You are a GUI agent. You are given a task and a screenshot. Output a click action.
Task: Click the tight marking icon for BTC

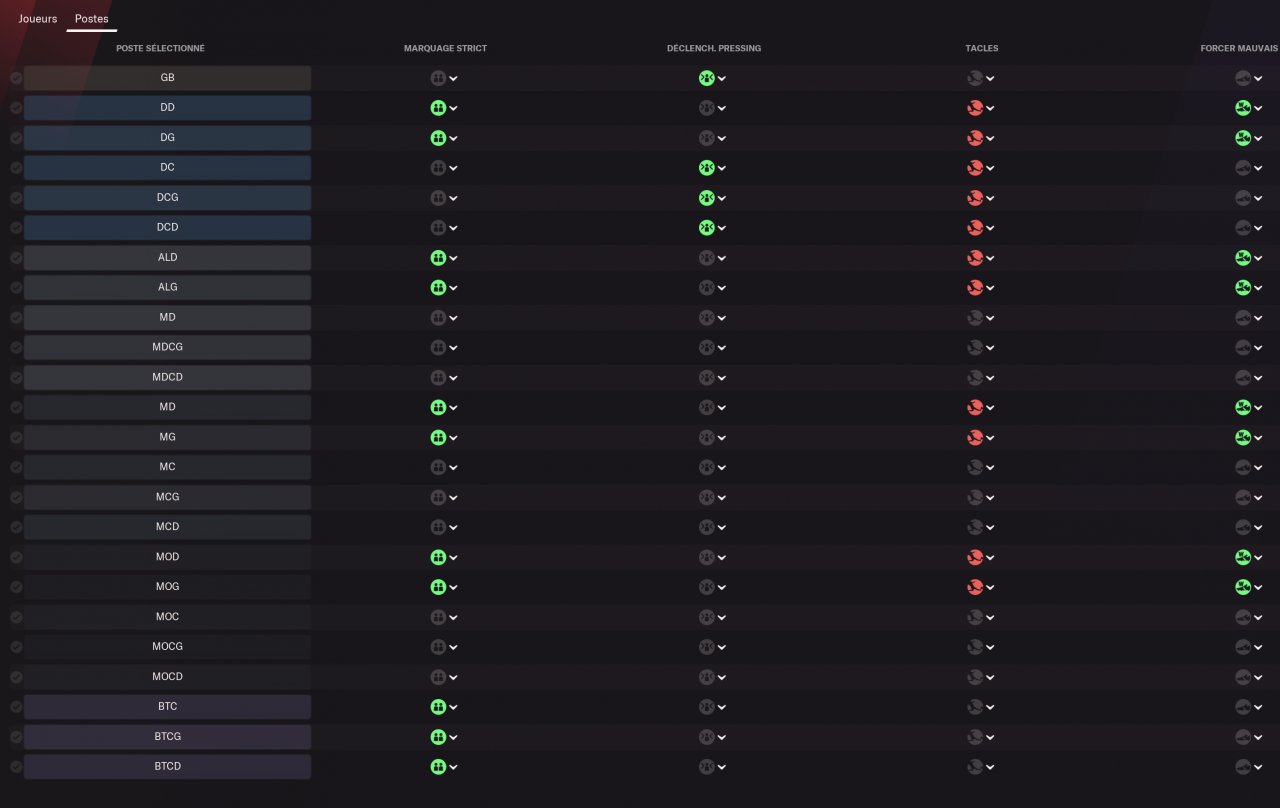coord(438,707)
